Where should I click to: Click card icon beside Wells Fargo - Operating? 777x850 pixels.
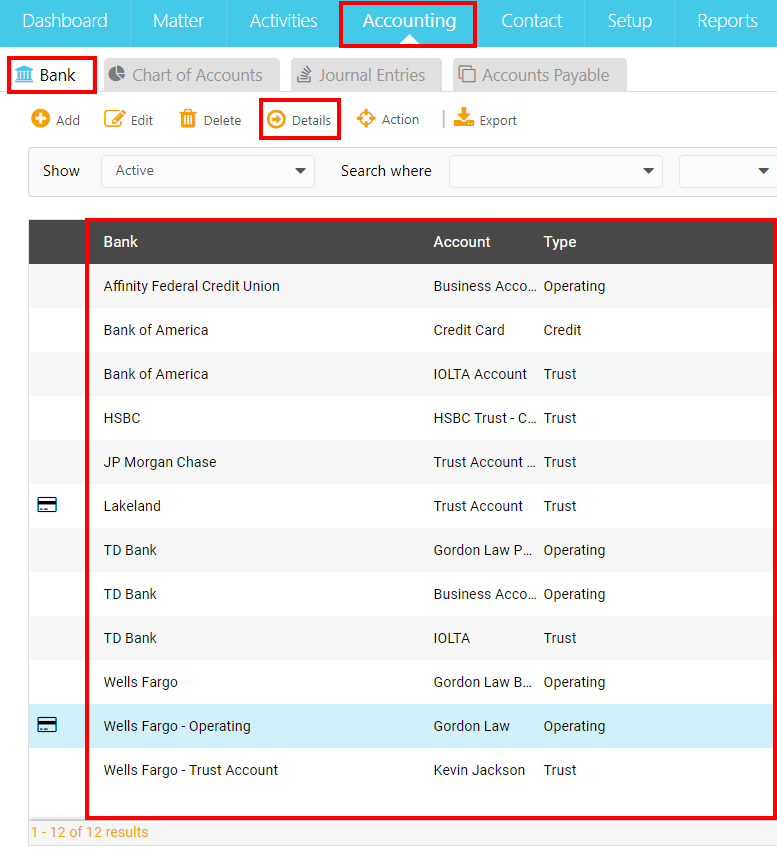[47, 725]
